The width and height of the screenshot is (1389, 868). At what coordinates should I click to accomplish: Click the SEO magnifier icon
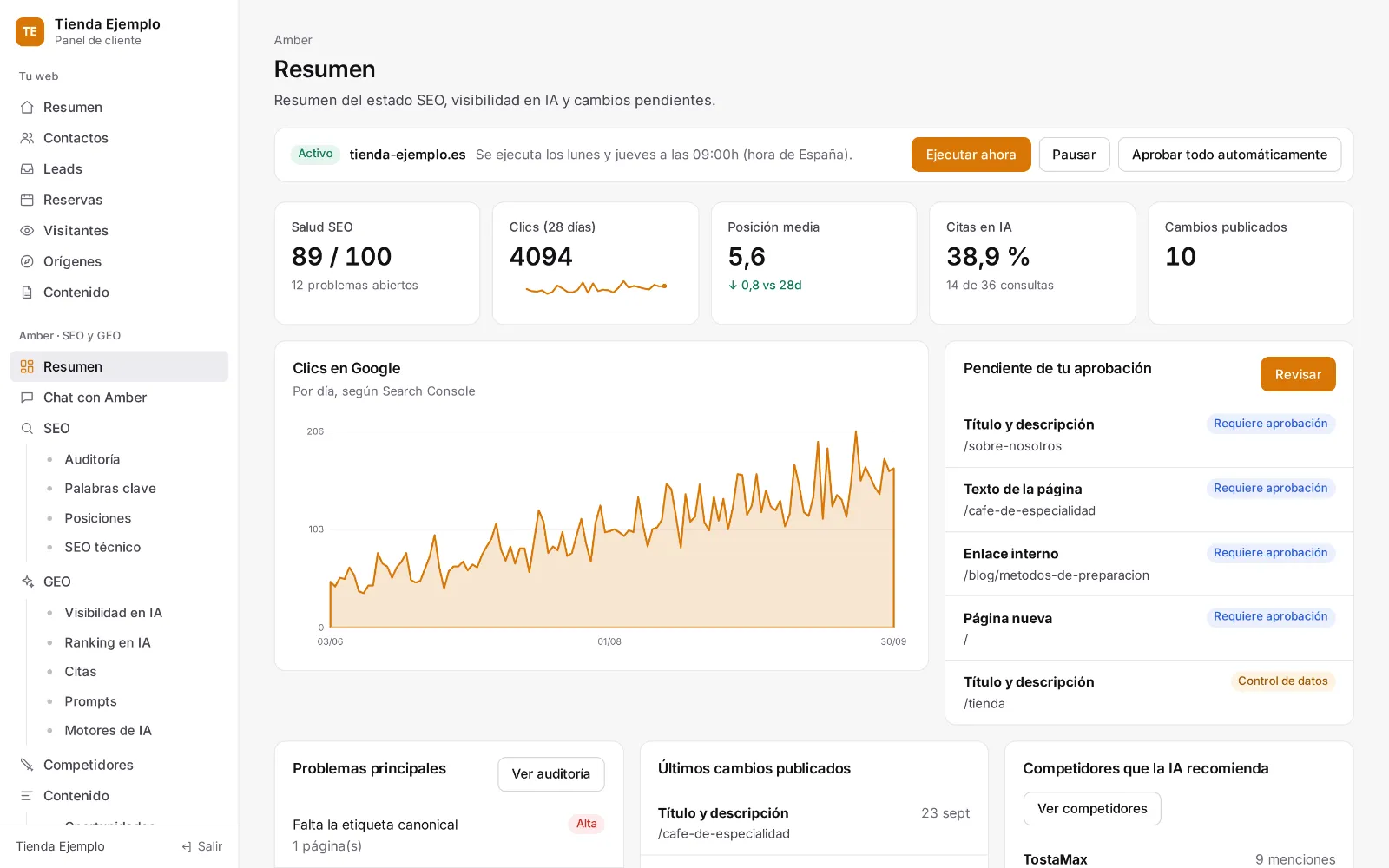click(x=27, y=428)
